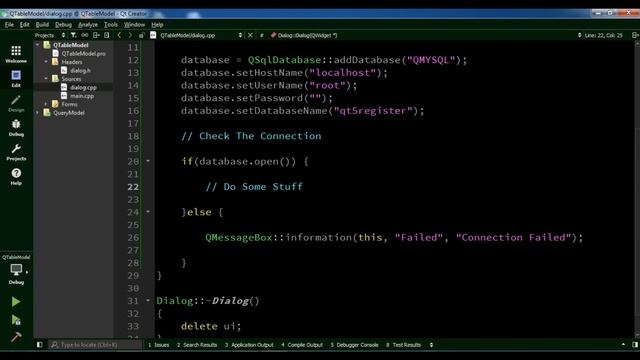Open the Issues output pane
This screenshot has height=360, width=640.
point(159,345)
